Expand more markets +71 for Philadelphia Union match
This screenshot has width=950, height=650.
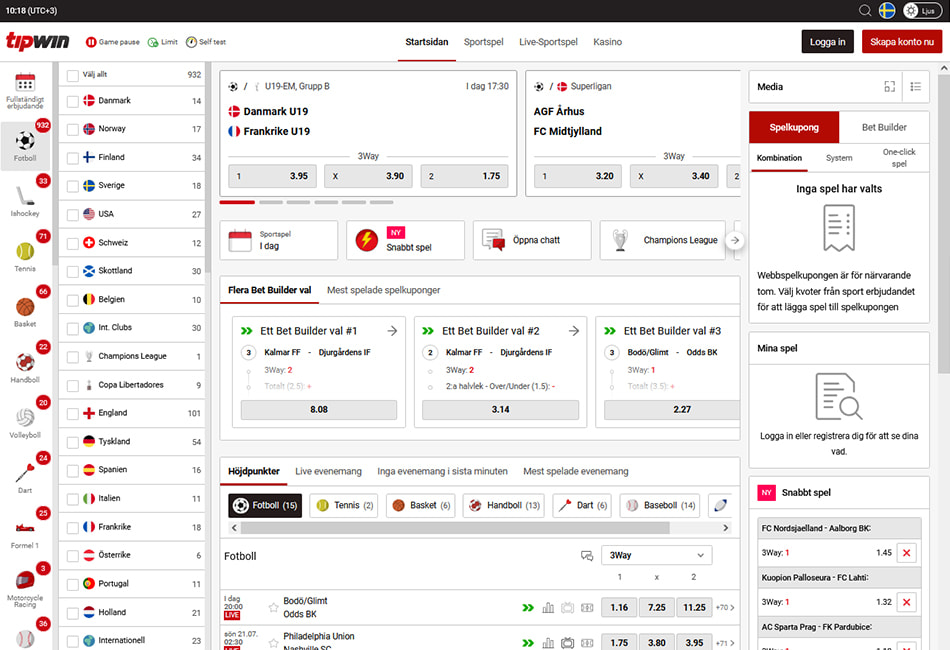point(725,643)
